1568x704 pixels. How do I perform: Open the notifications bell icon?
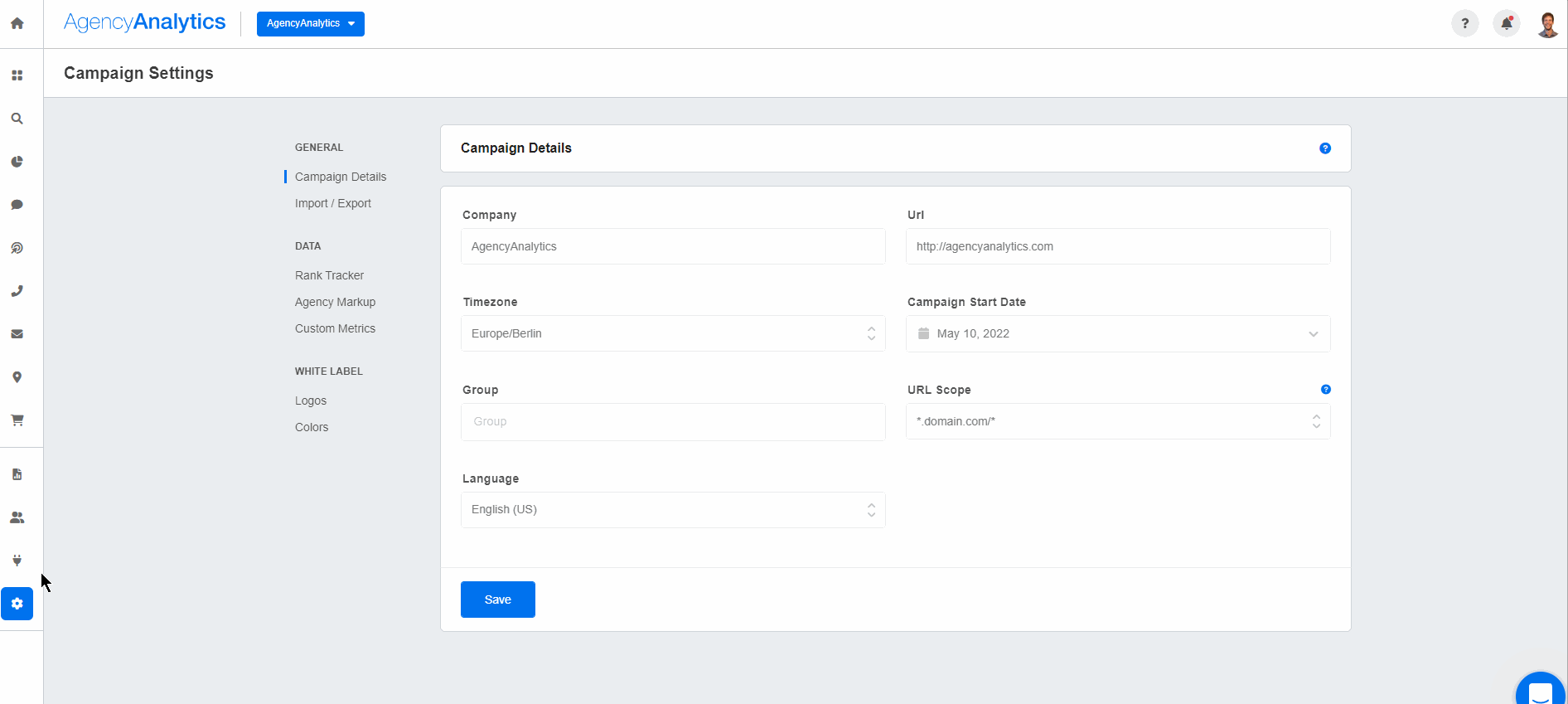[x=1506, y=23]
